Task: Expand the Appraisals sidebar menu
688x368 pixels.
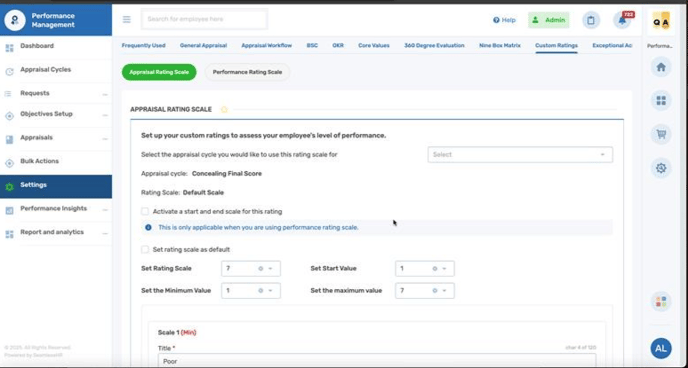Action: click(105, 139)
